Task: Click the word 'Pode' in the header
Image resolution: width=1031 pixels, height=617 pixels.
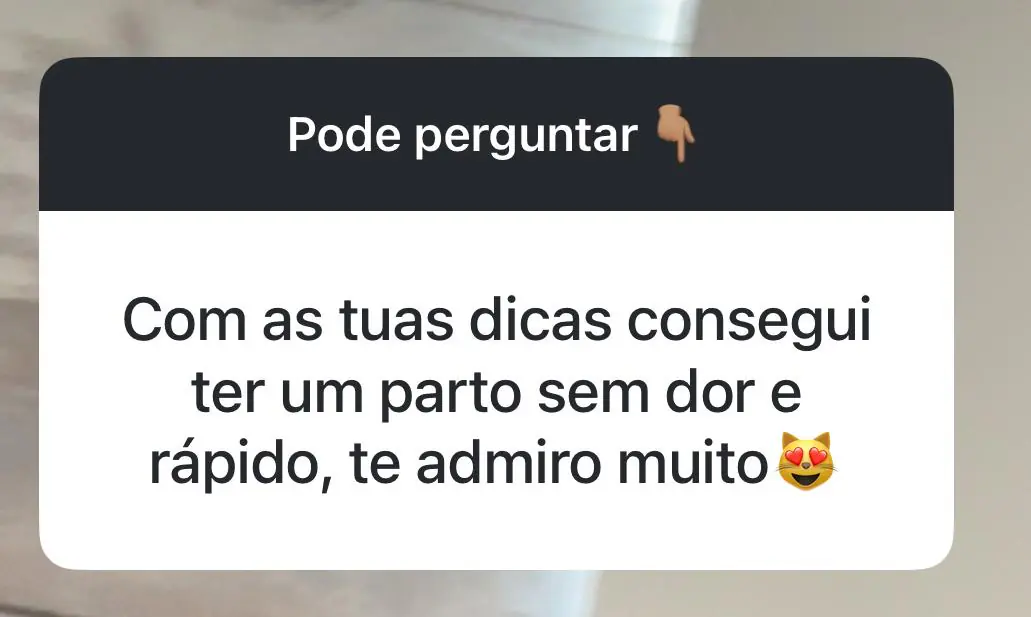Action: coord(344,135)
